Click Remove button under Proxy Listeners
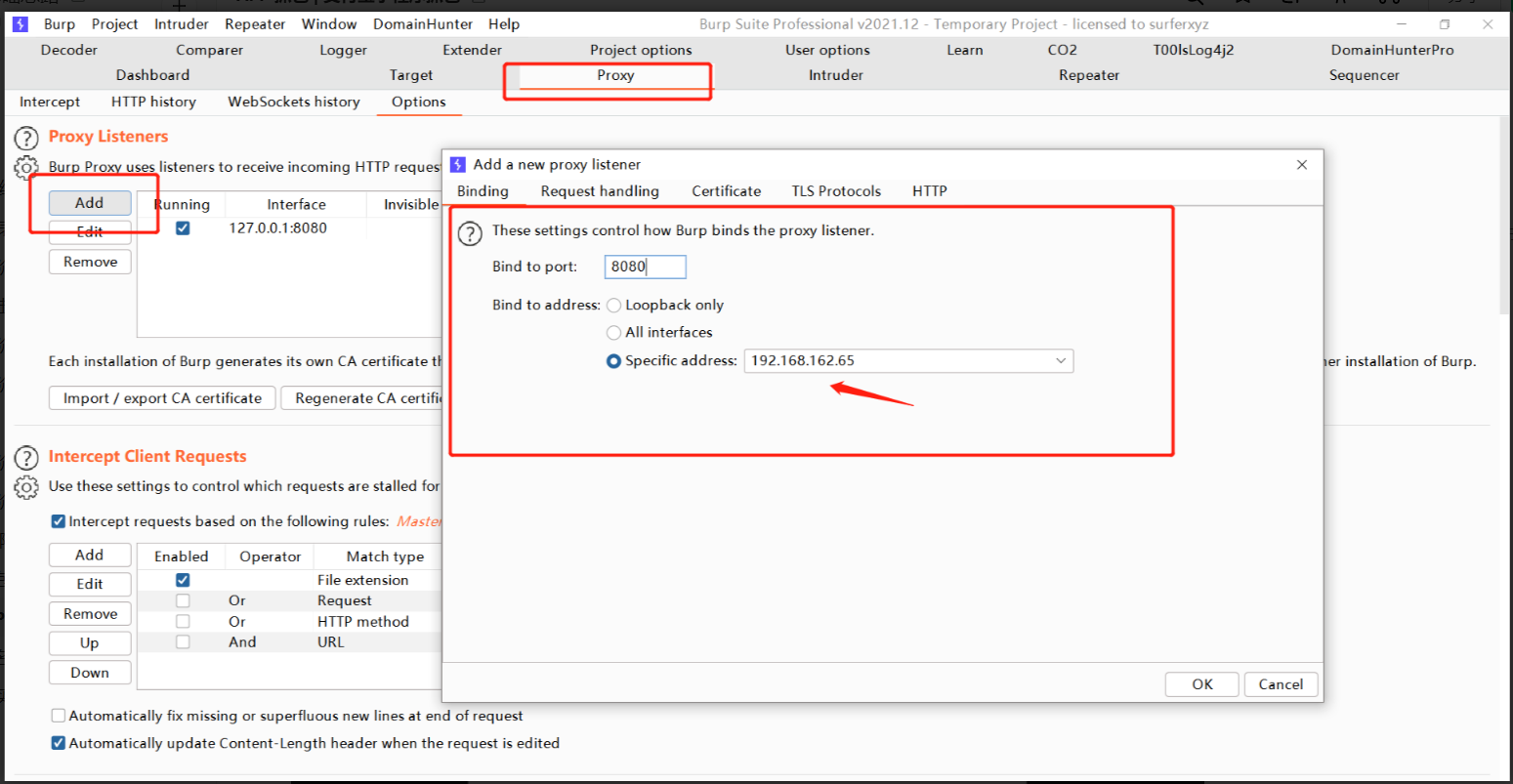 90,262
